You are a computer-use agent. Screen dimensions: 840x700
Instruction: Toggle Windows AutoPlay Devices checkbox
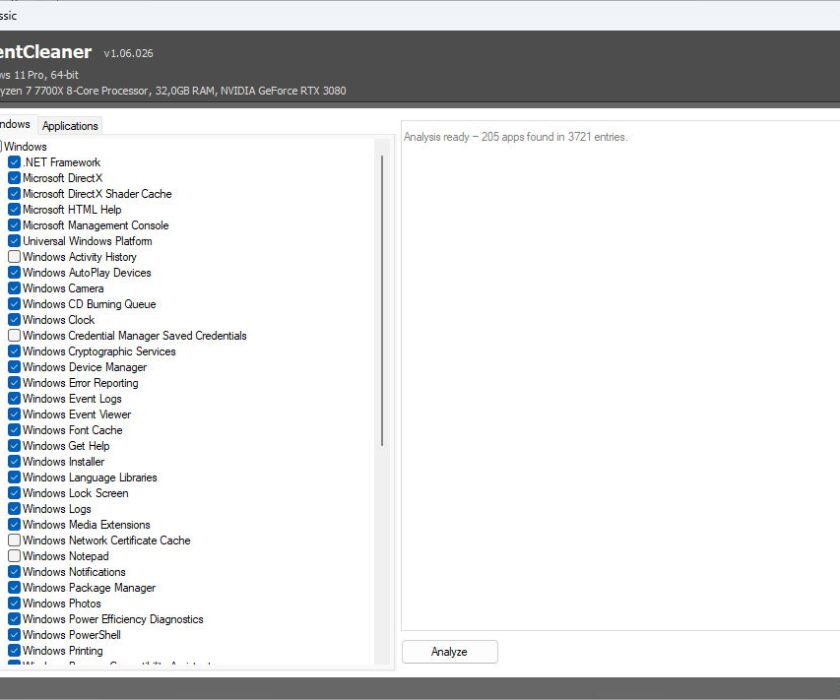[14, 273]
